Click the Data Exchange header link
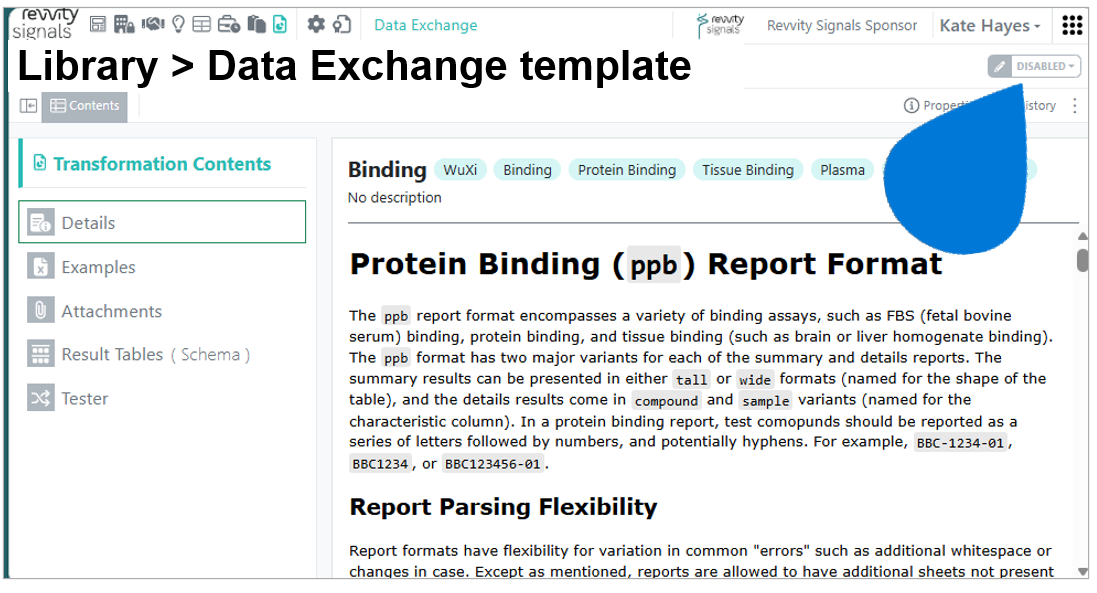The height and width of the screenshot is (593, 1097). [425, 25]
